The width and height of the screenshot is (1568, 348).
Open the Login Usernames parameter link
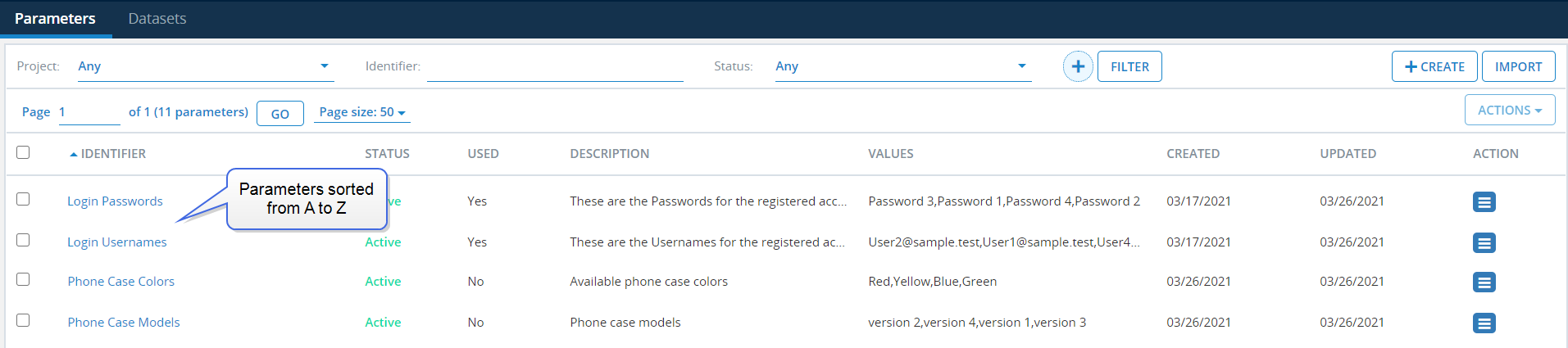pyautogui.click(x=117, y=242)
